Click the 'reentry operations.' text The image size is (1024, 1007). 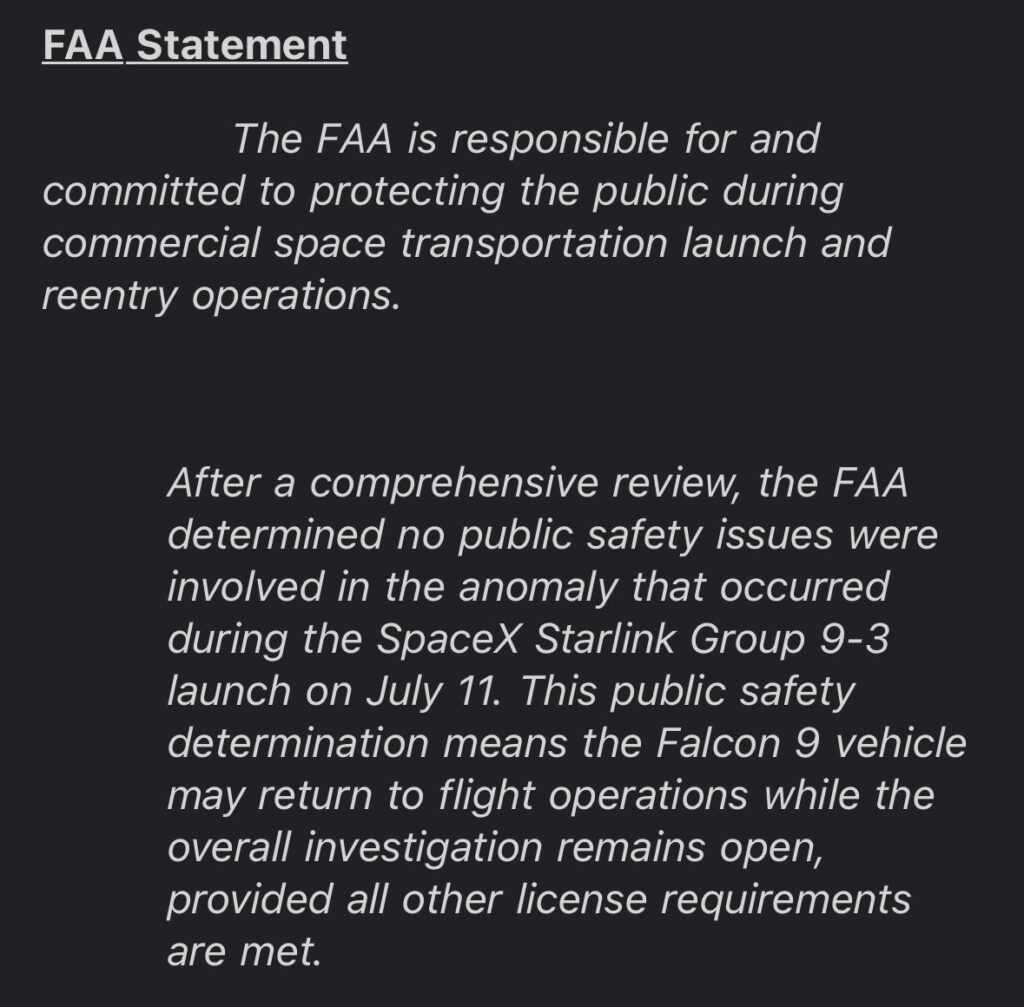pos(221,296)
